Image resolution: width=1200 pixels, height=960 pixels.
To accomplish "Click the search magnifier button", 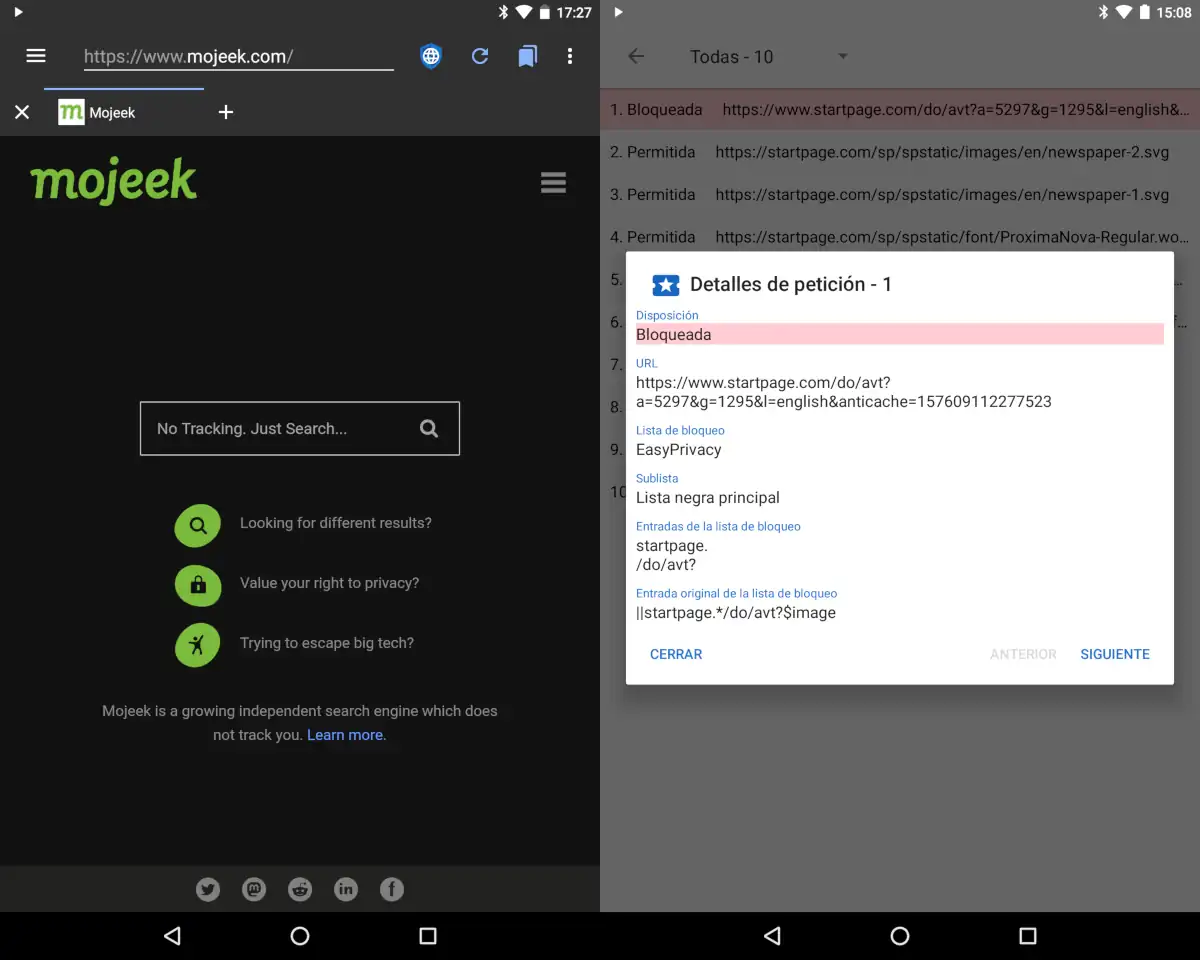I will tap(429, 428).
